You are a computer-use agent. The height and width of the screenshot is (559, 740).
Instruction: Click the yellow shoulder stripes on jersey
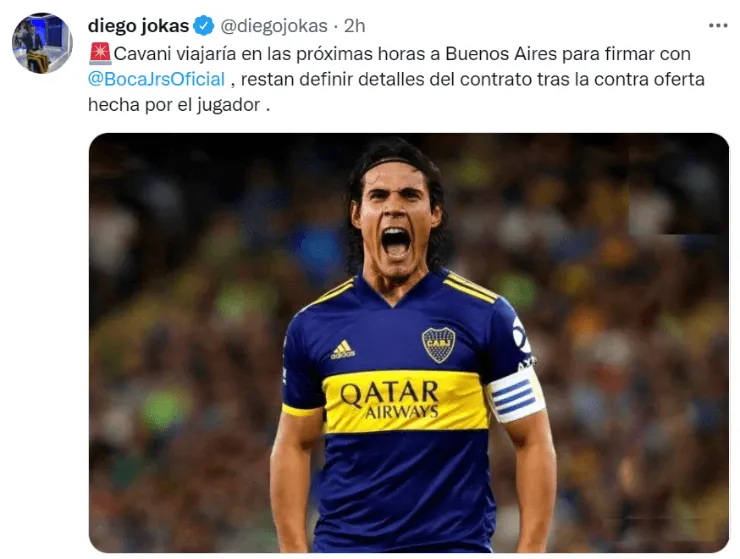[470, 287]
